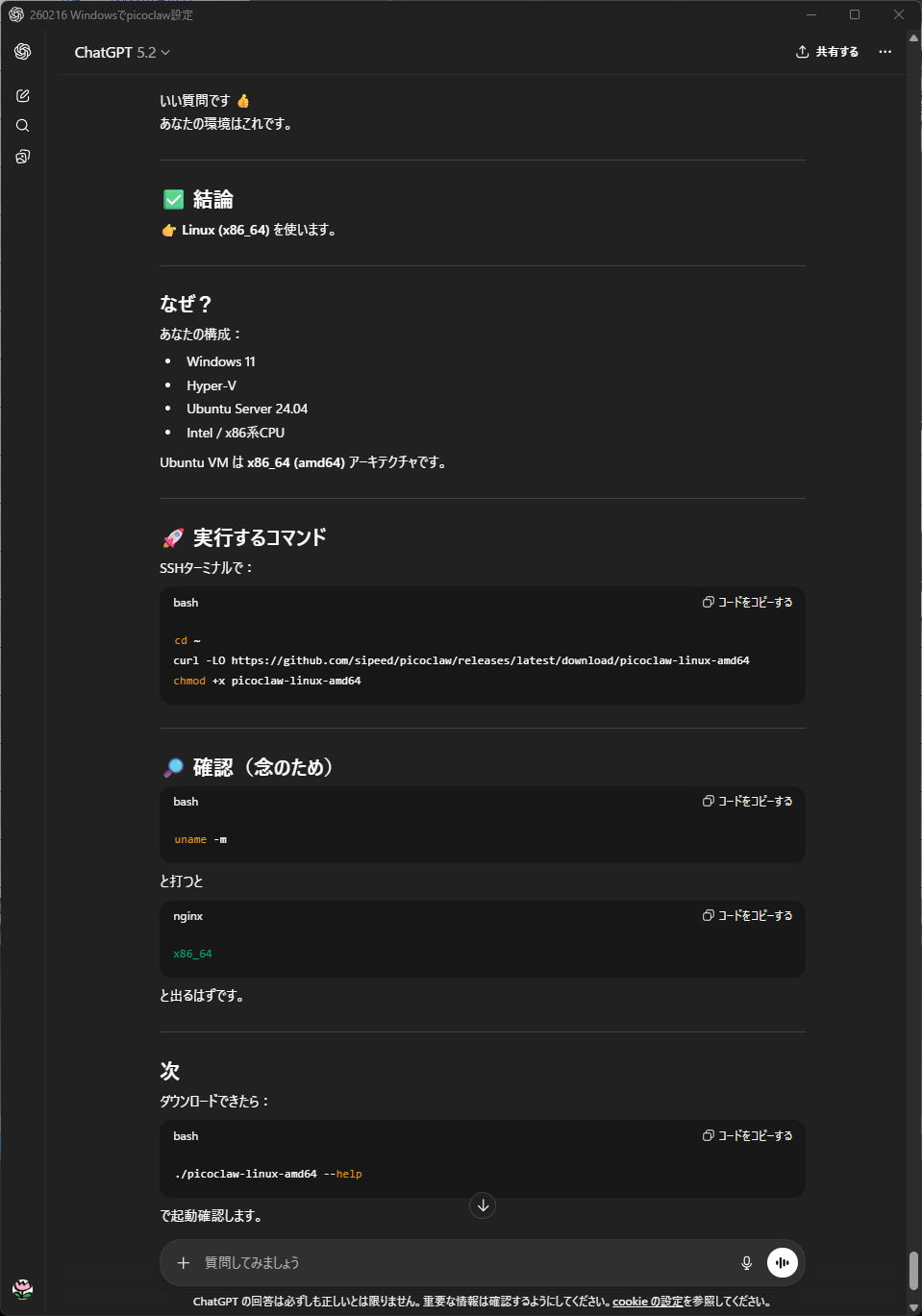The image size is (922, 1316).
Task: Open the image library sidebar icon
Action: point(23,157)
